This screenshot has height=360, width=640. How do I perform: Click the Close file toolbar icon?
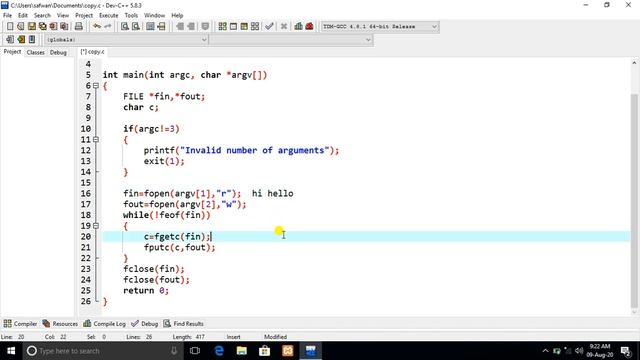(53, 27)
